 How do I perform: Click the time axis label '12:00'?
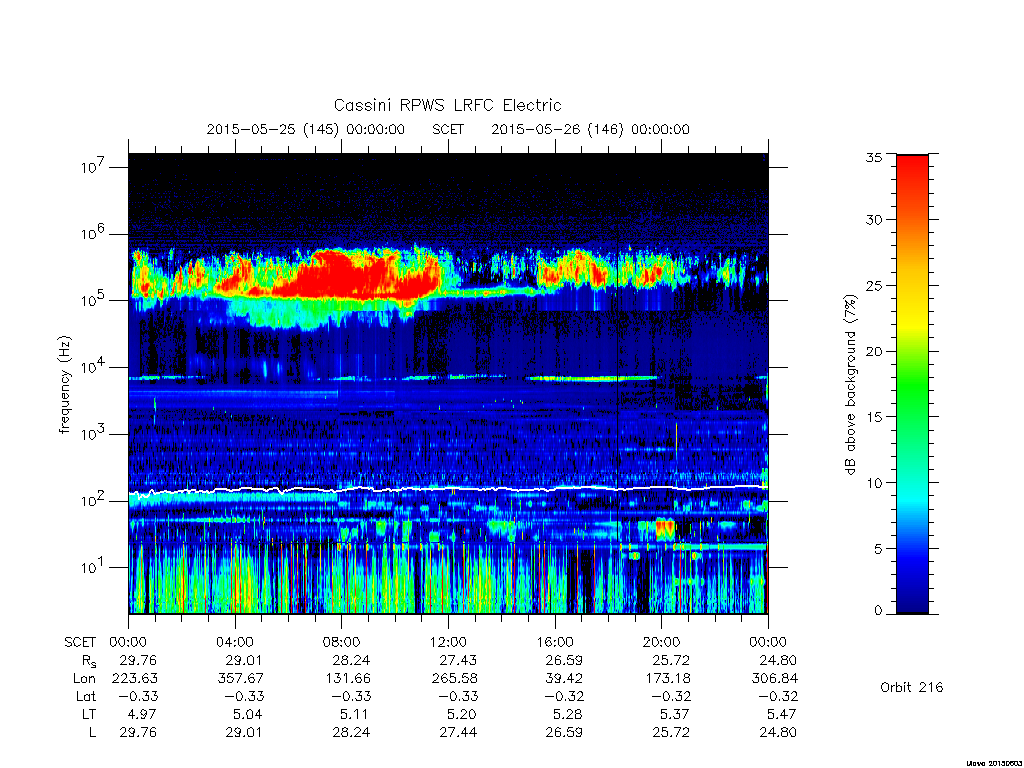pos(448,642)
